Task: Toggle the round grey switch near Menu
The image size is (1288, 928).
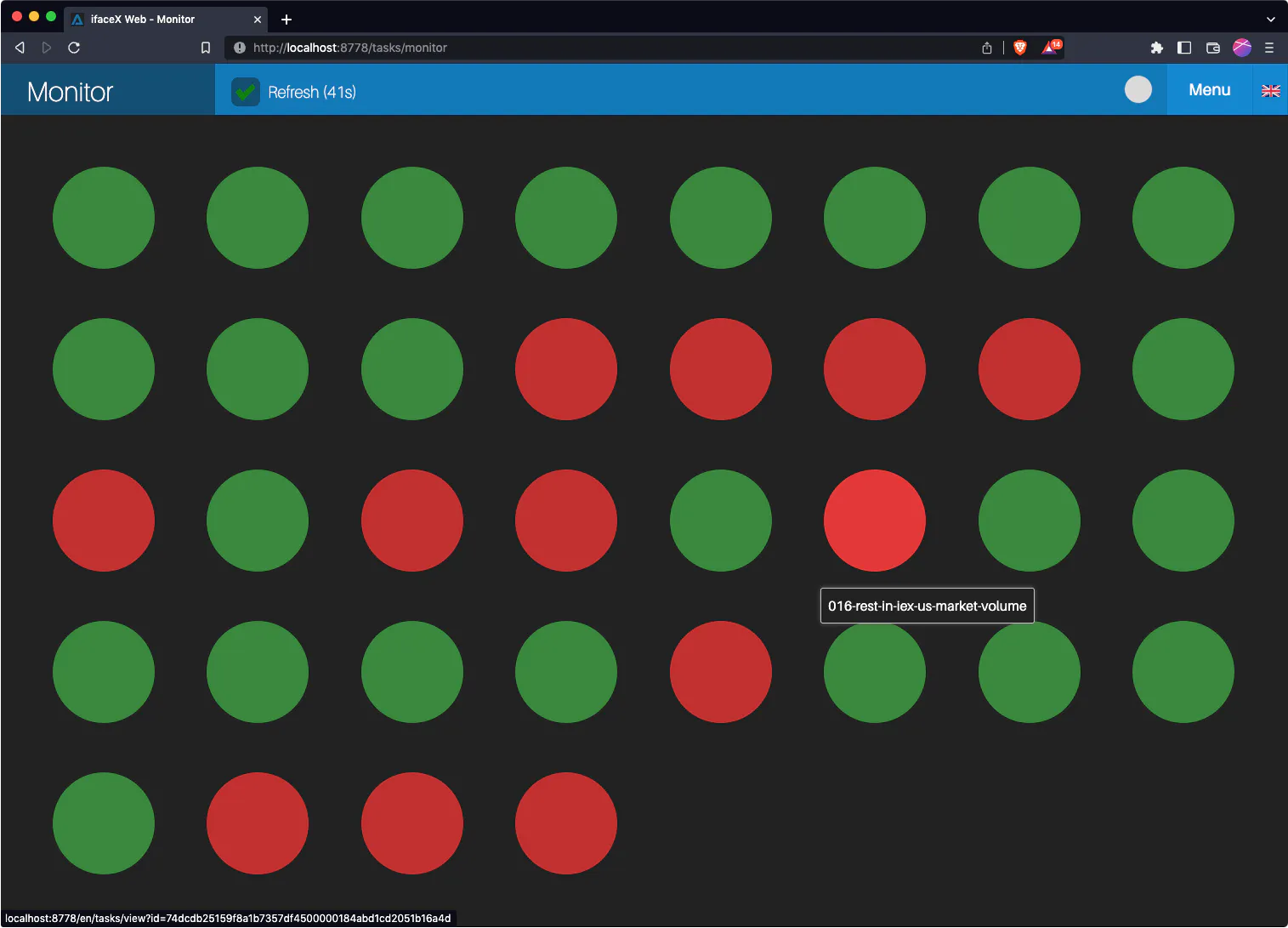Action: pyautogui.click(x=1138, y=89)
